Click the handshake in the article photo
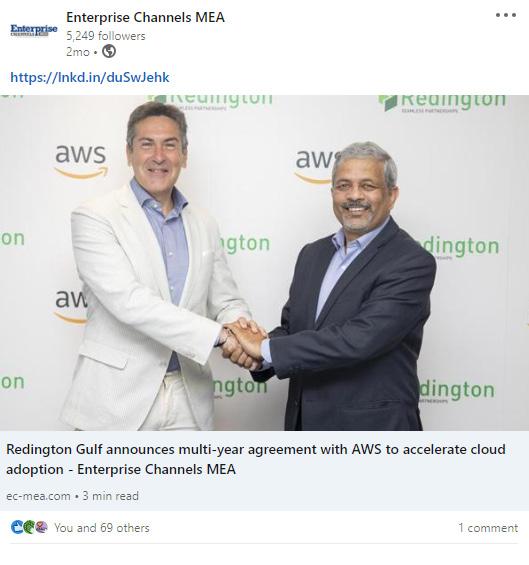Image resolution: width=529 pixels, height=565 pixels. click(x=244, y=344)
